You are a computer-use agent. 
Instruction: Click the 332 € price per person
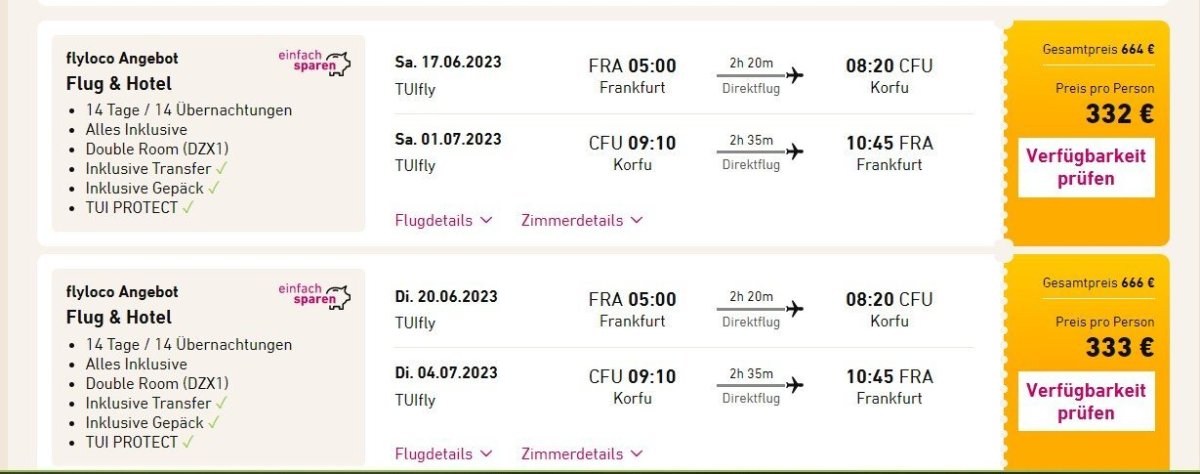coord(1119,114)
